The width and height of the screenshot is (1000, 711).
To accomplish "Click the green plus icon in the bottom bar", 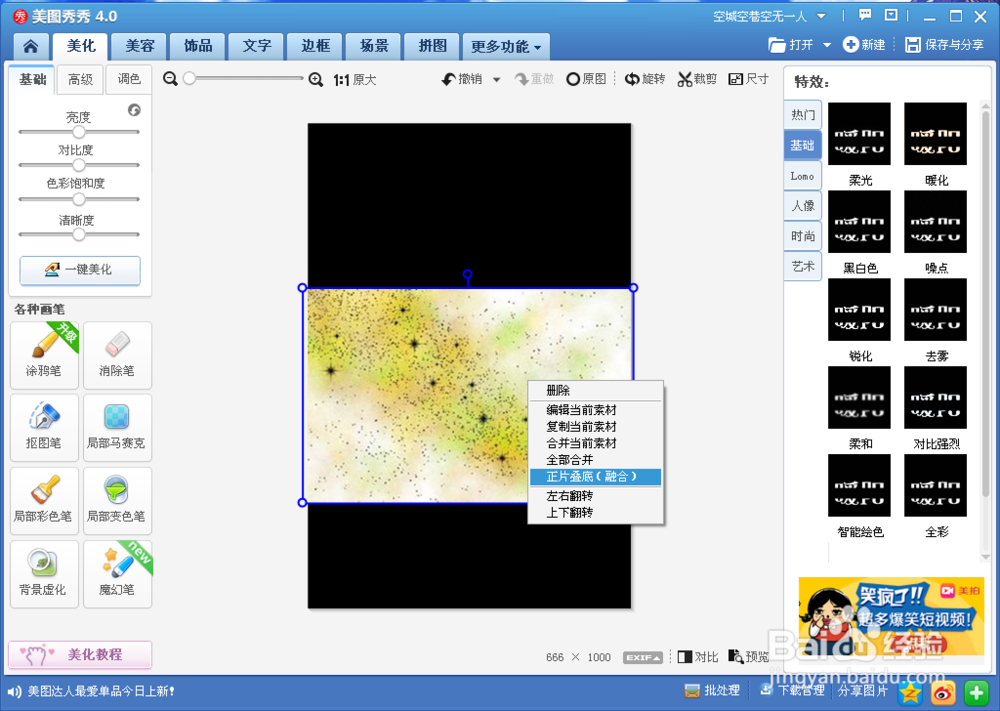I will click(x=976, y=692).
